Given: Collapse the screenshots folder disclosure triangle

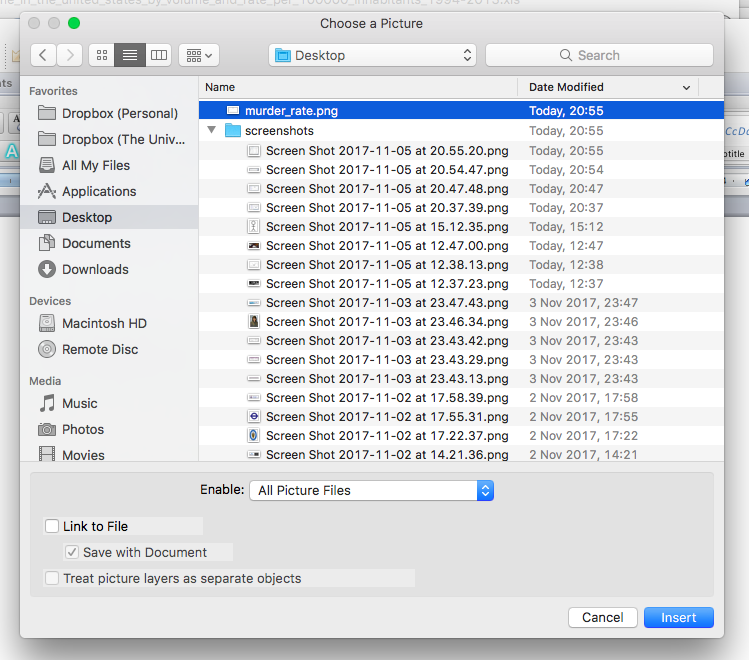Looking at the screenshot, I should point(212,131).
